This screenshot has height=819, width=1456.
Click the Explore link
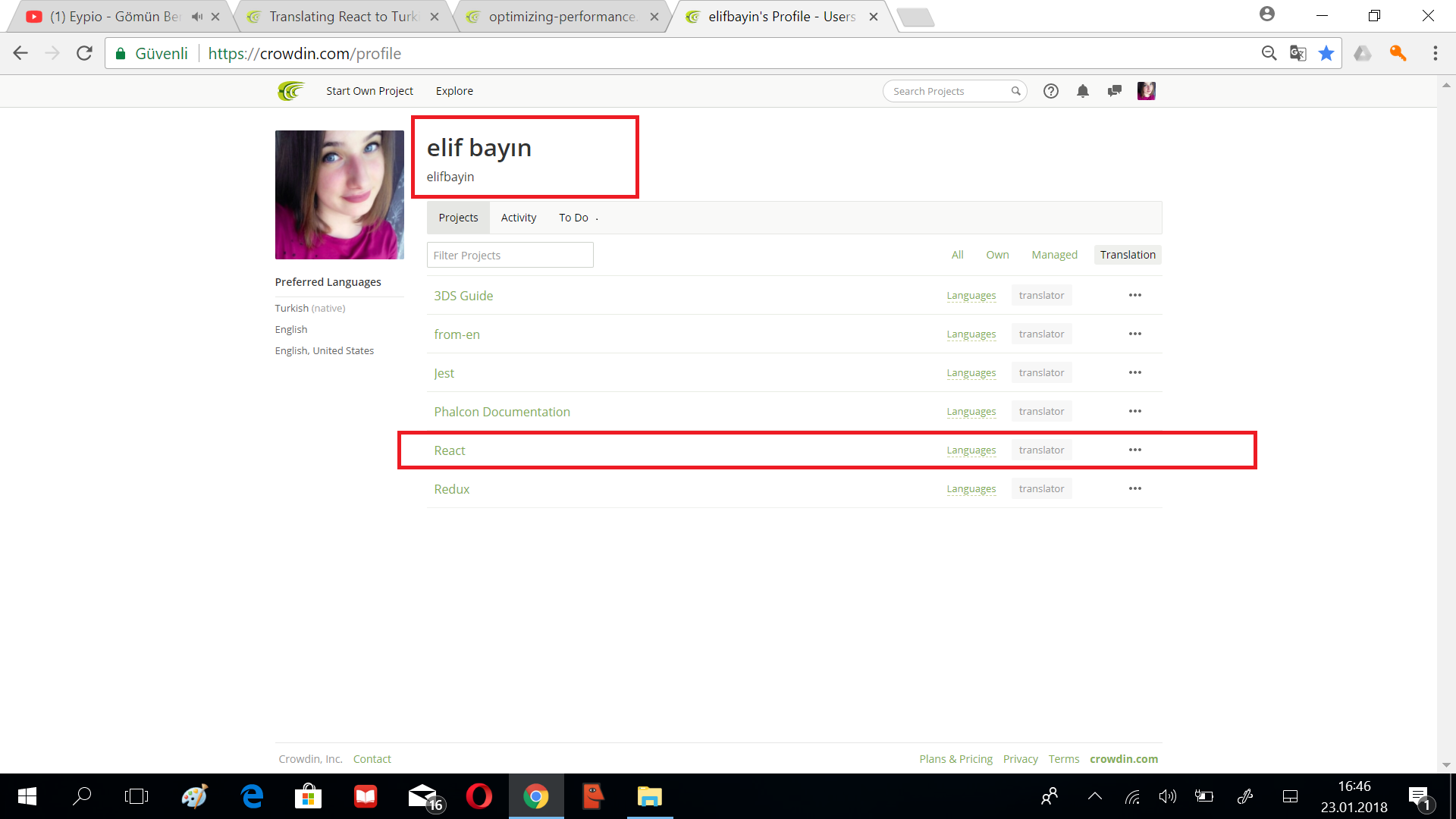tap(454, 91)
